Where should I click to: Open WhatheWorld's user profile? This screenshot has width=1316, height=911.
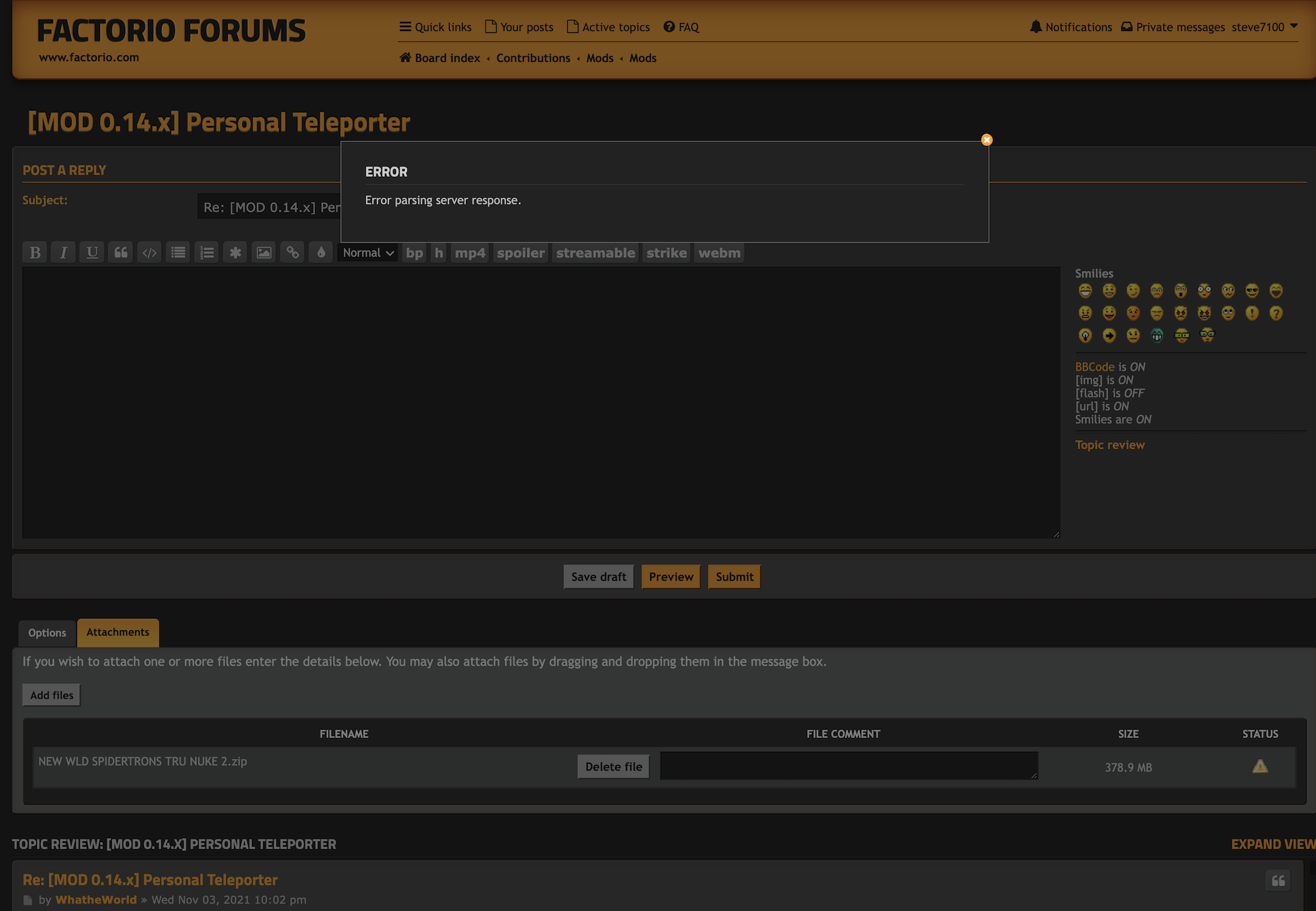tap(96, 899)
